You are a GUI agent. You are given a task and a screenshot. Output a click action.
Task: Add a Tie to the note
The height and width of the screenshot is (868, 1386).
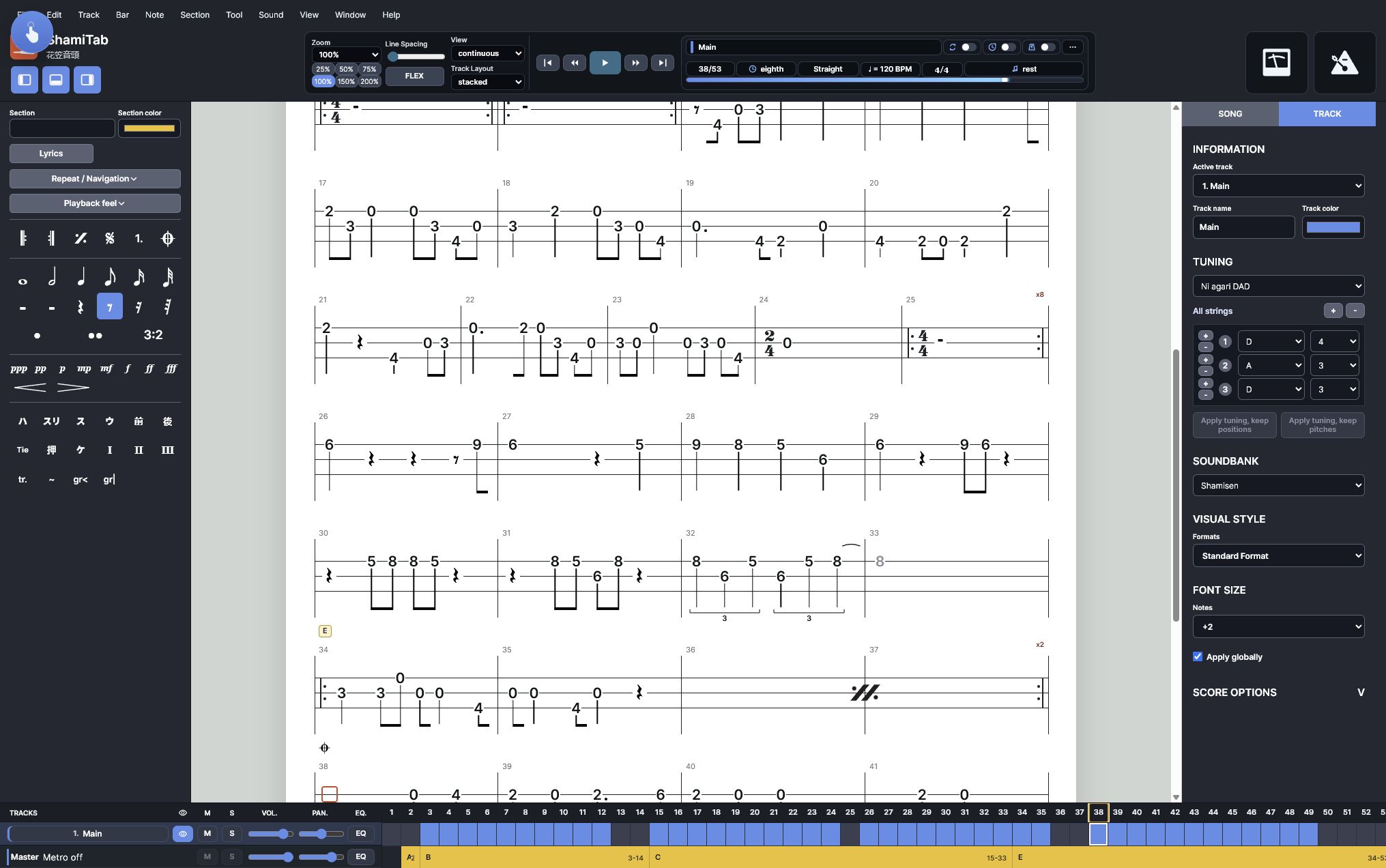point(23,450)
